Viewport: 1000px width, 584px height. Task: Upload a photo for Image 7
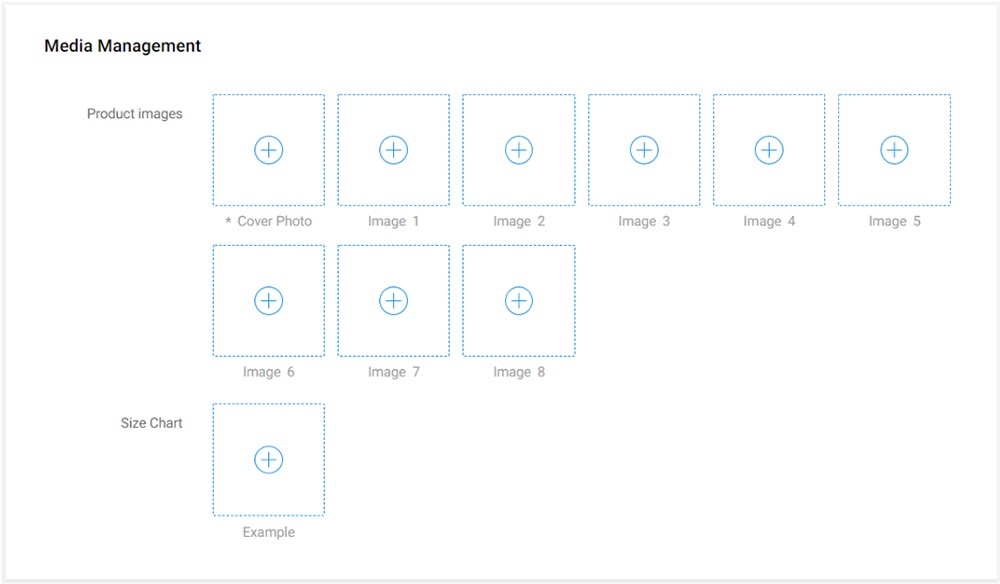[393, 301]
